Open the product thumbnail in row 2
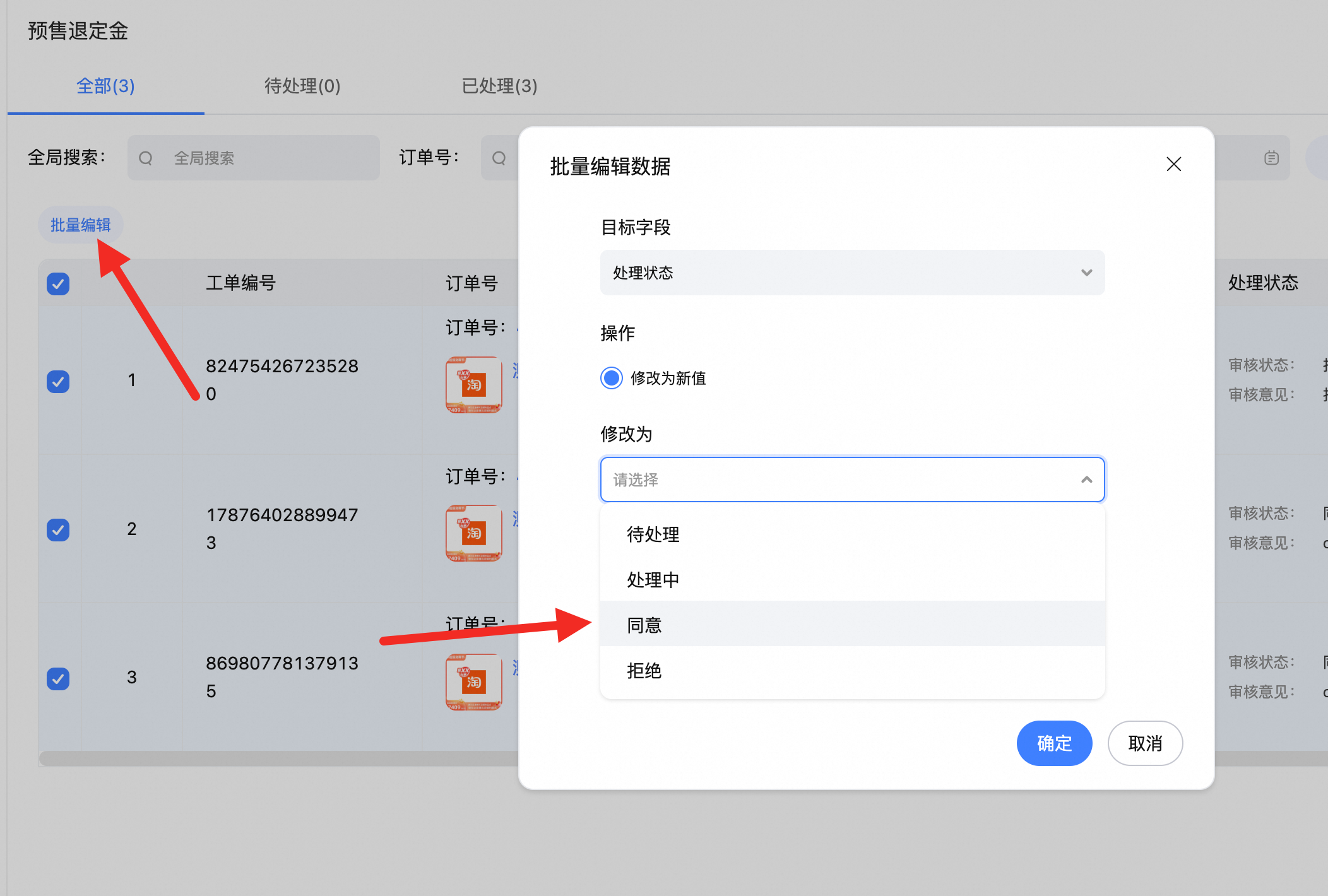The image size is (1328, 896). 473,533
